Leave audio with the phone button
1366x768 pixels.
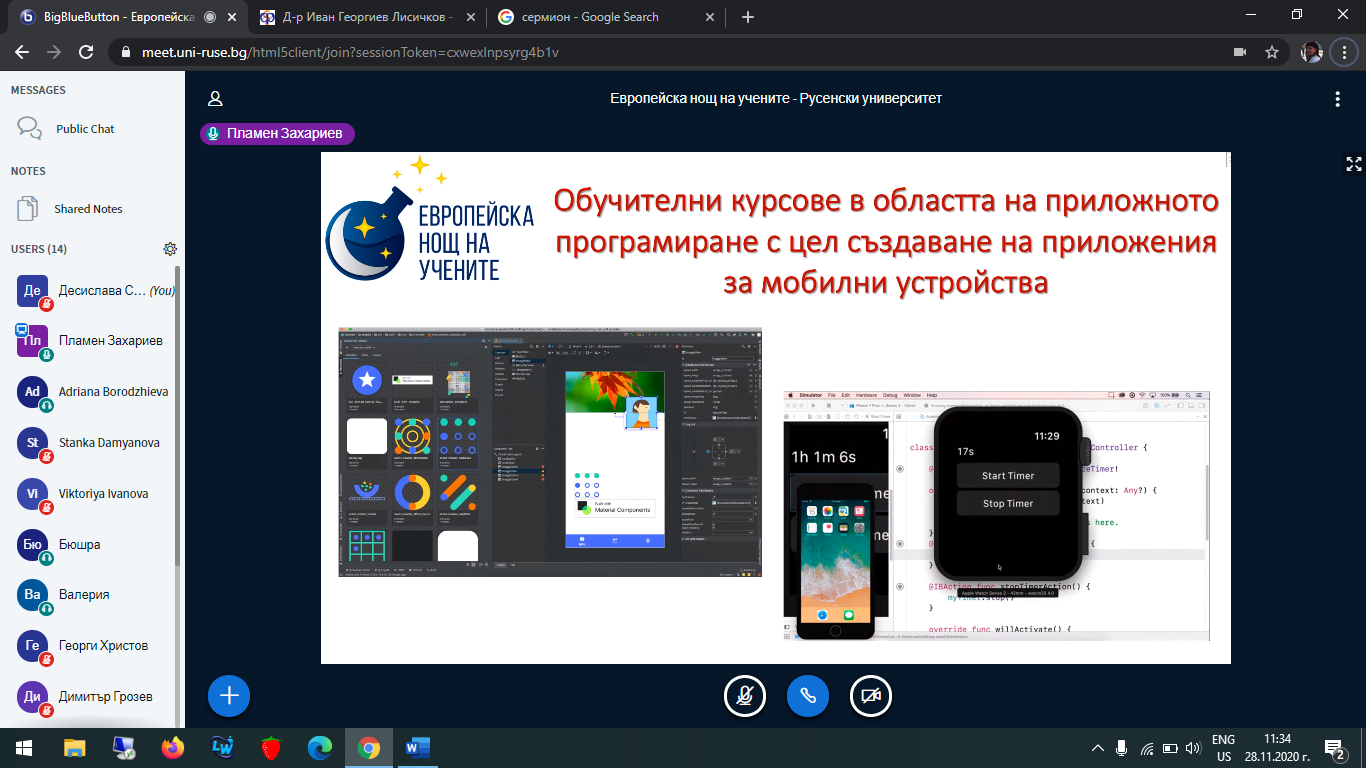pyautogui.click(x=808, y=697)
